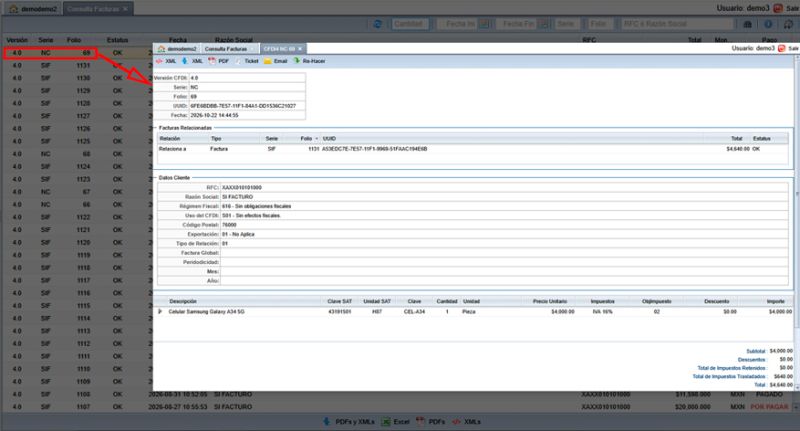
Task: Click the Código Postal field 76000
Action: [504, 225]
